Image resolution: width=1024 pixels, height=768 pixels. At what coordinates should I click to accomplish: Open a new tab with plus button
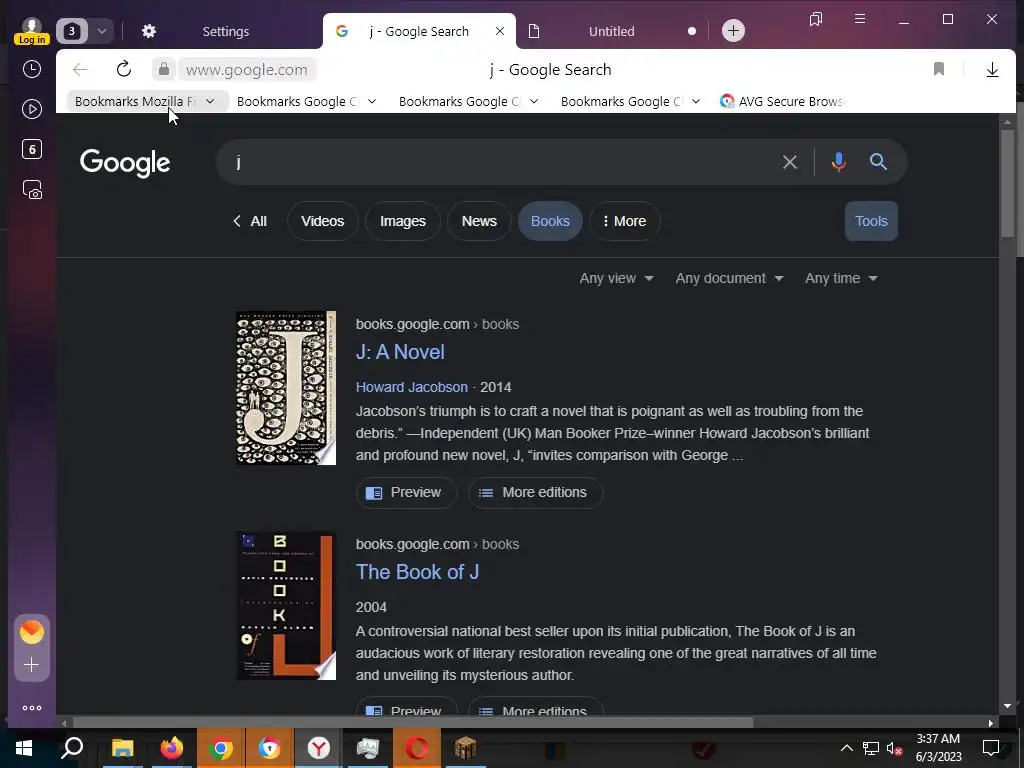tap(733, 31)
